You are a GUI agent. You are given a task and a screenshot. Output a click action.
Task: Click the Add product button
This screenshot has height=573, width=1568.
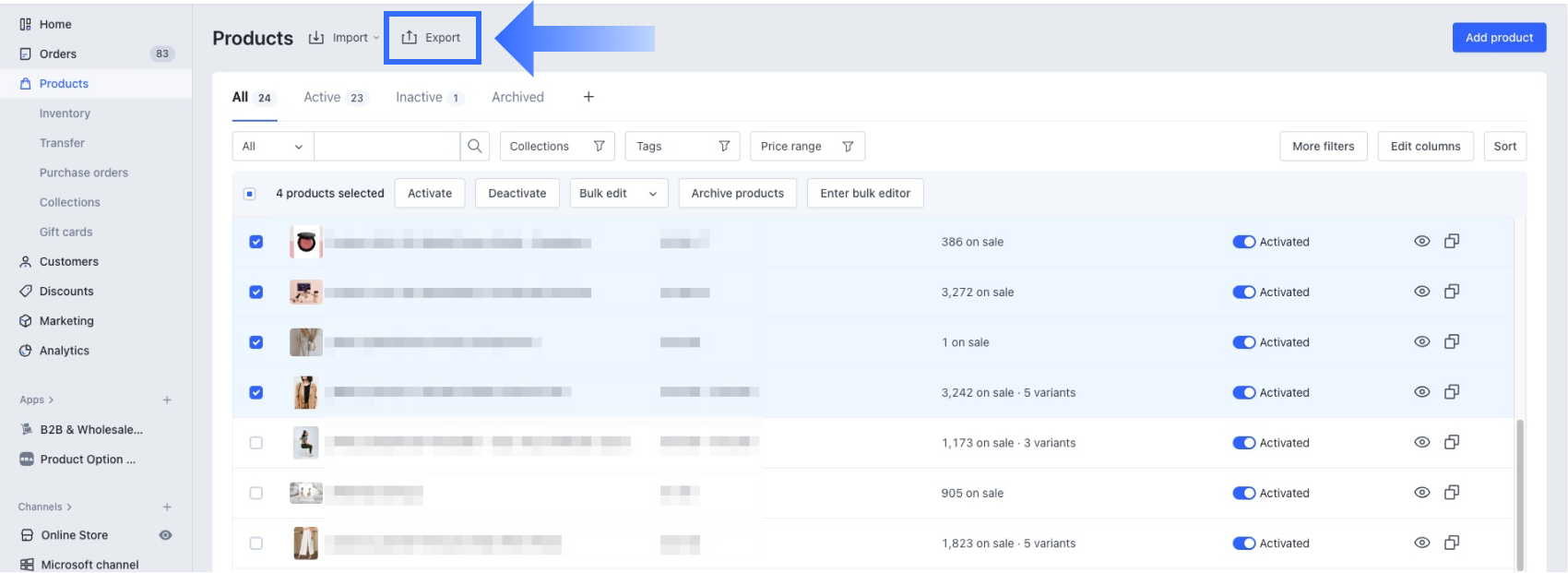(1500, 38)
